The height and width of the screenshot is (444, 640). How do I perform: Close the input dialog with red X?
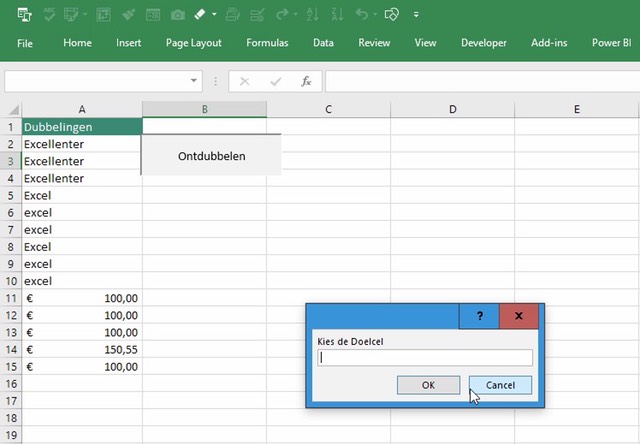(519, 316)
